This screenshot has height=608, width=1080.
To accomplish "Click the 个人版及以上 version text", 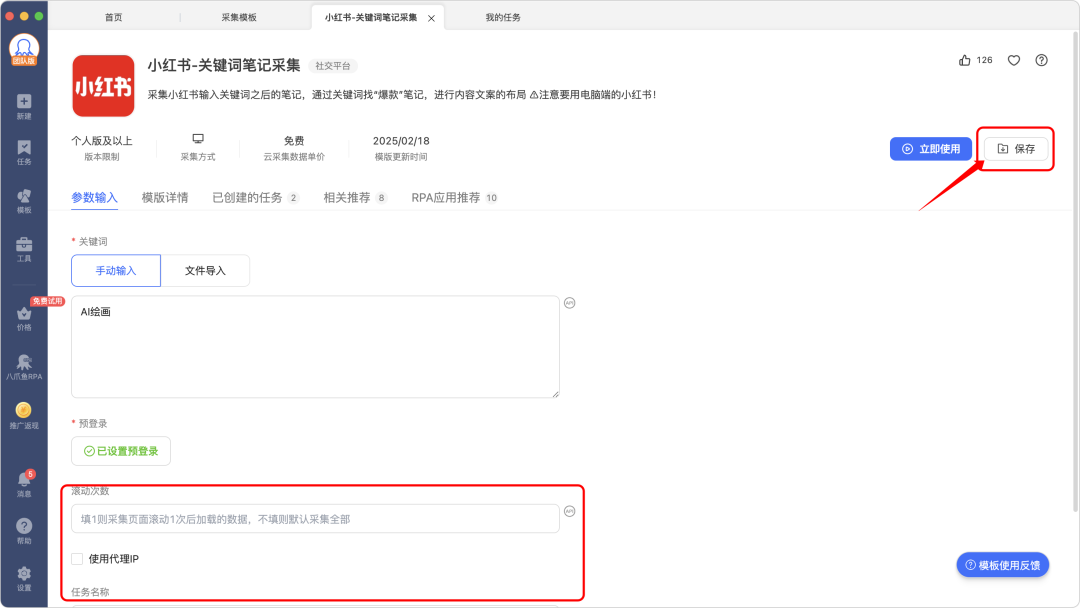I will (102, 140).
